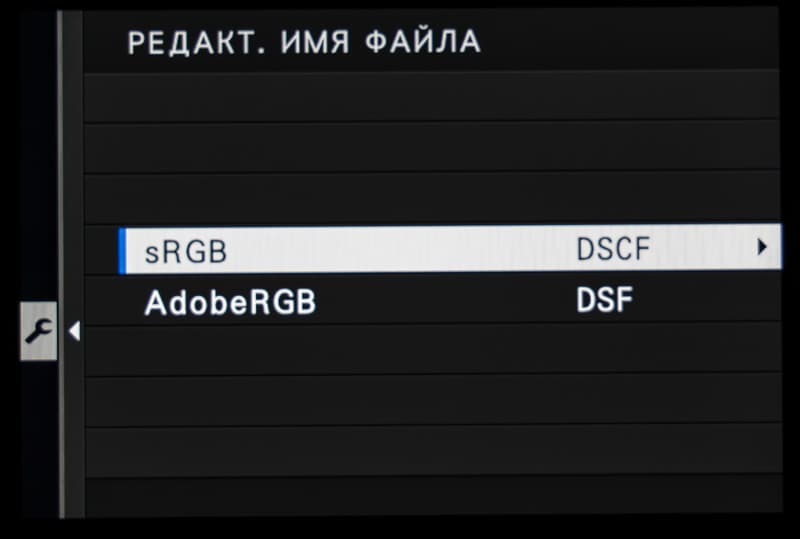Screen dimensions: 800x539
Task: Click the empty row directly above sRGB
Action: 430,198
